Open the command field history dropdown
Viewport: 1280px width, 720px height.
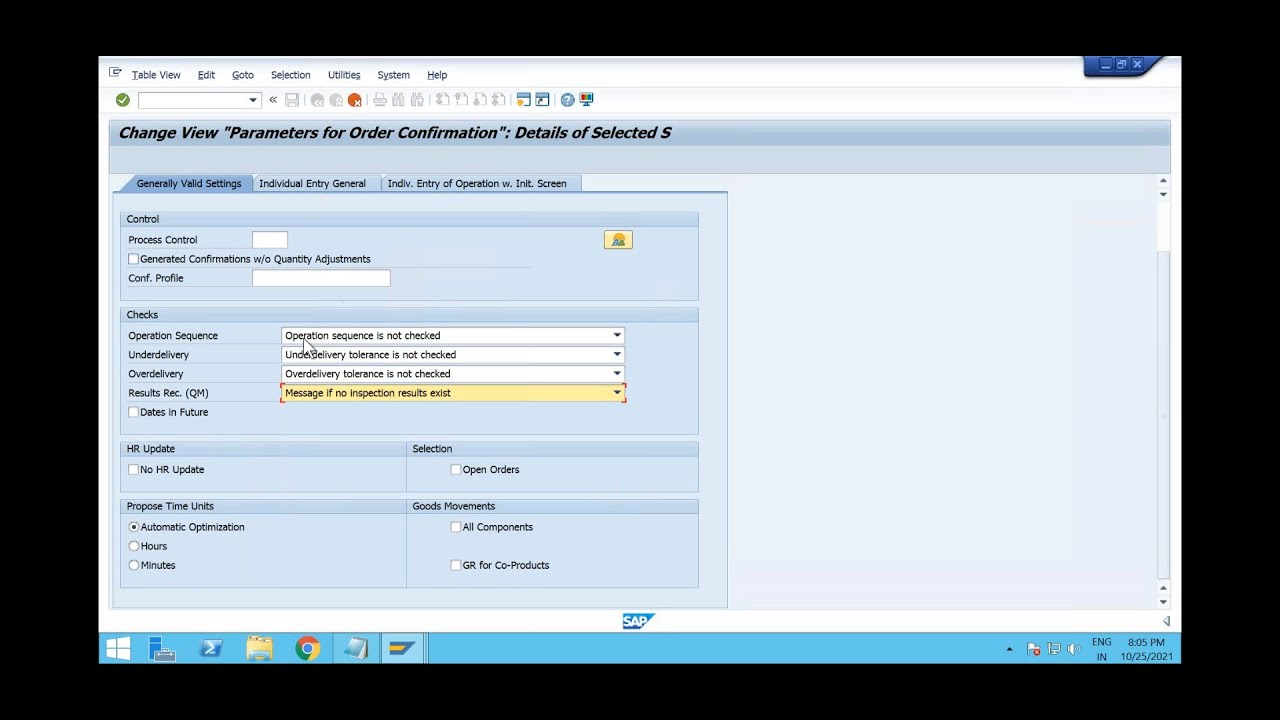tap(253, 100)
